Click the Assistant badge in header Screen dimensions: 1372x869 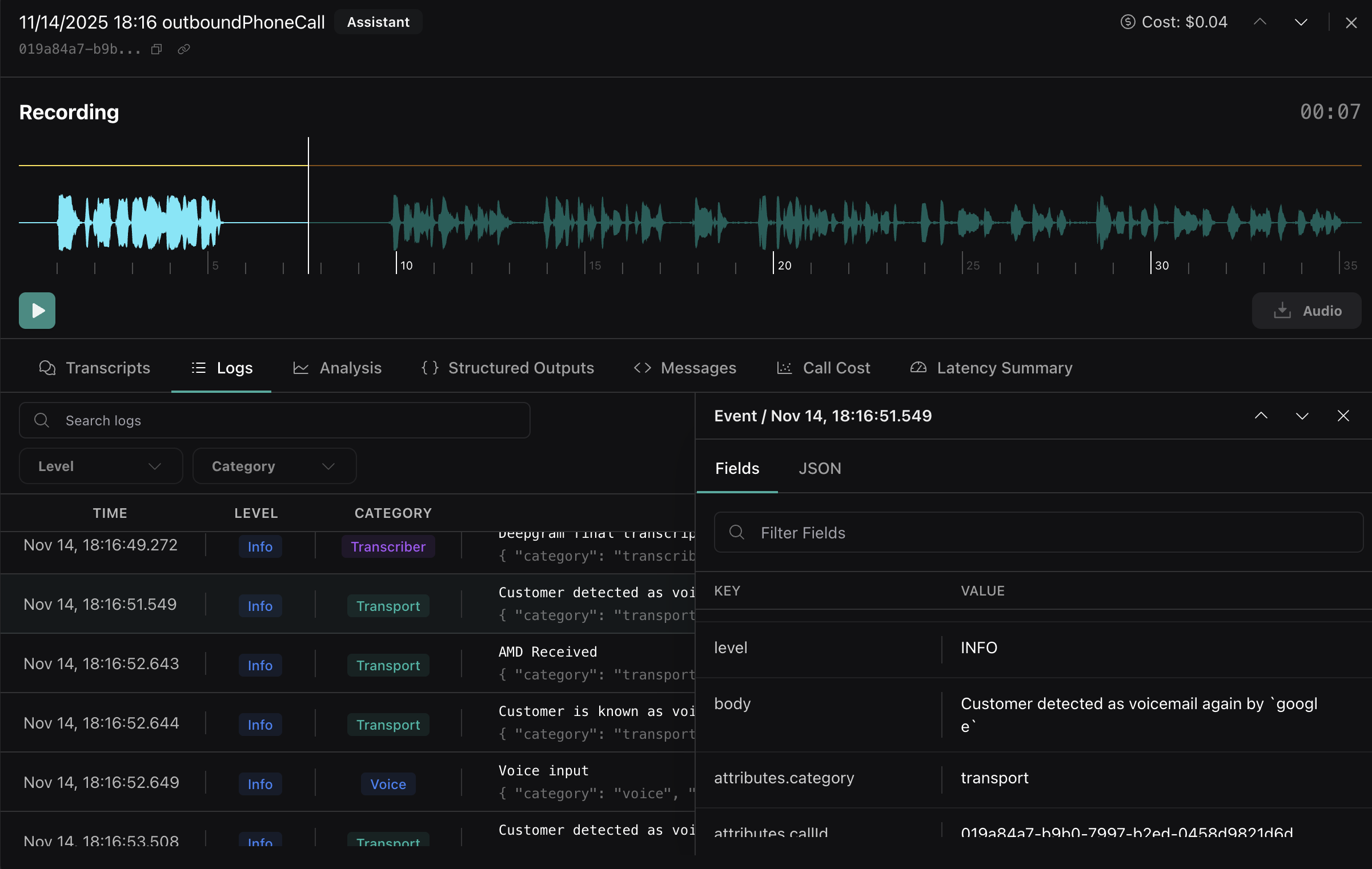point(378,22)
